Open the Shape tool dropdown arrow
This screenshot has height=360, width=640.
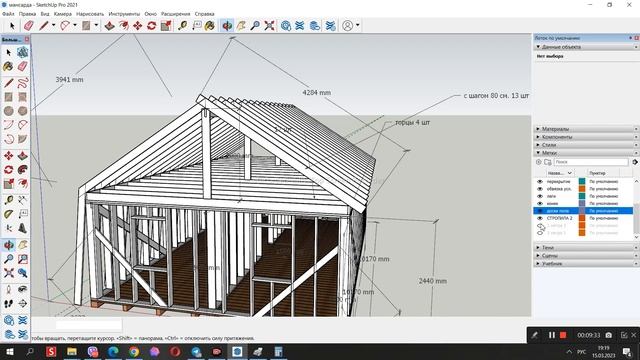pos(96,25)
